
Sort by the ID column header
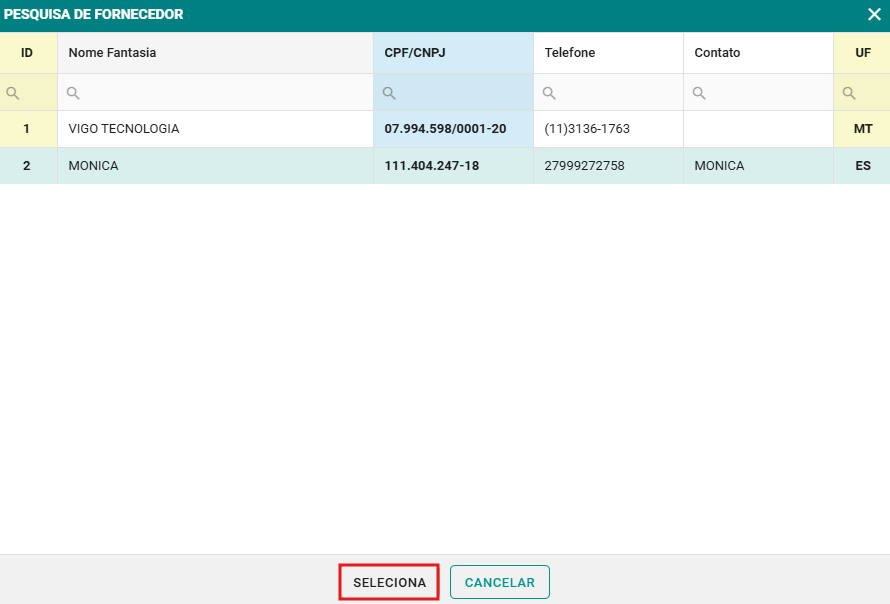tap(27, 53)
